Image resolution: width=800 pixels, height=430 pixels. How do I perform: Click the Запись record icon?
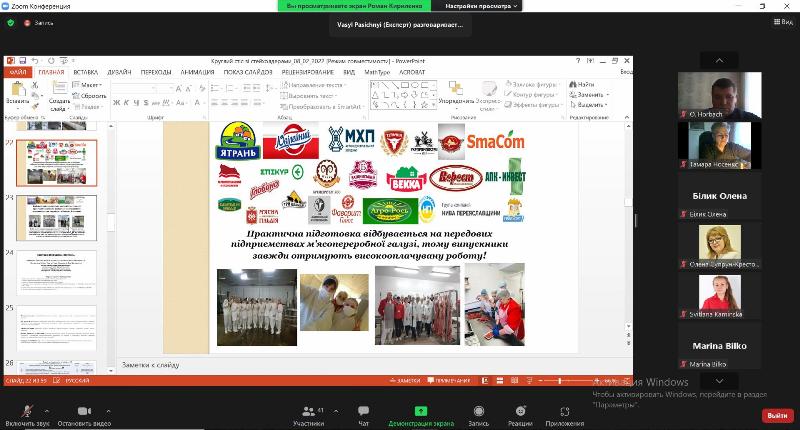(479, 411)
